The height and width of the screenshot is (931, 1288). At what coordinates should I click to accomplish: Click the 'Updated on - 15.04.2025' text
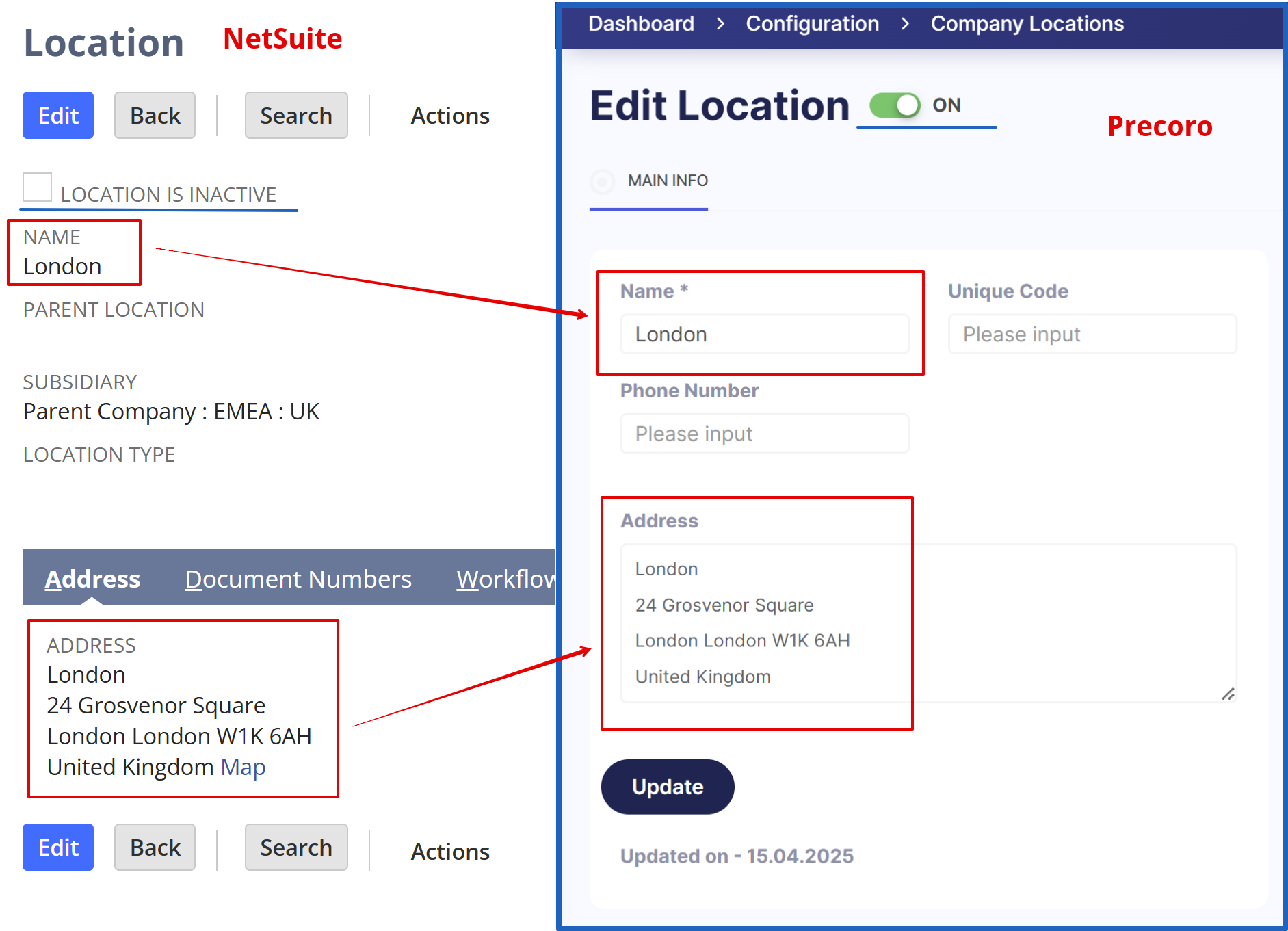tap(737, 856)
